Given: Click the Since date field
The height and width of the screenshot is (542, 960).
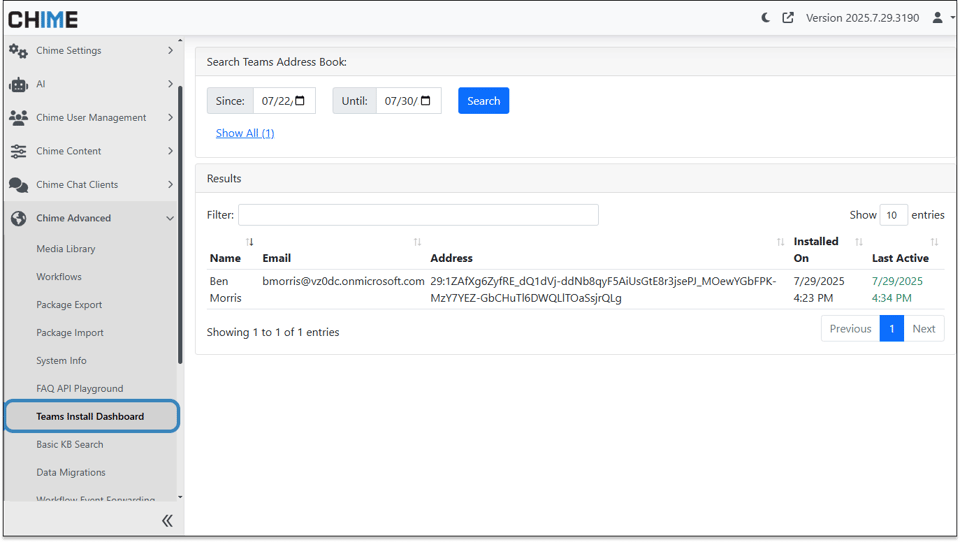Looking at the screenshot, I should pos(284,101).
